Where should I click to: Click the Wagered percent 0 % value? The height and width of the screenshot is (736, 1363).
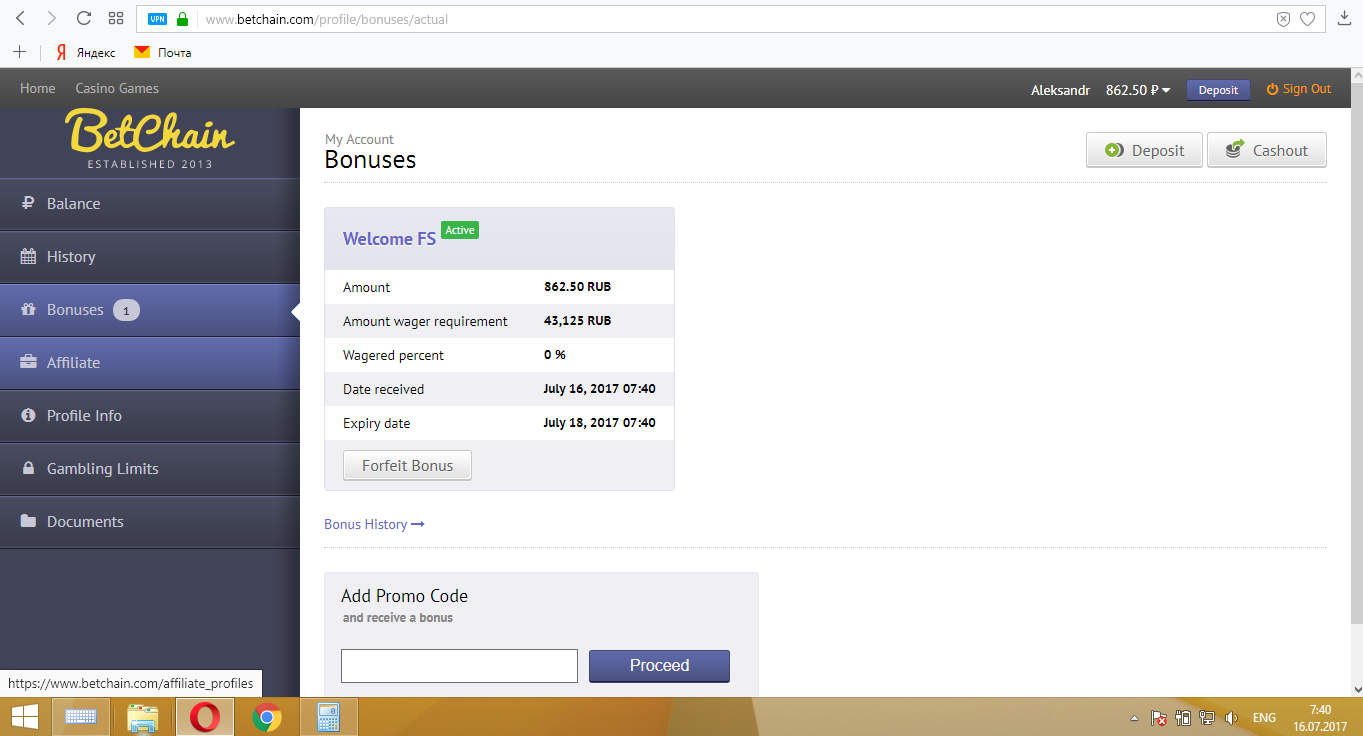[555, 355]
